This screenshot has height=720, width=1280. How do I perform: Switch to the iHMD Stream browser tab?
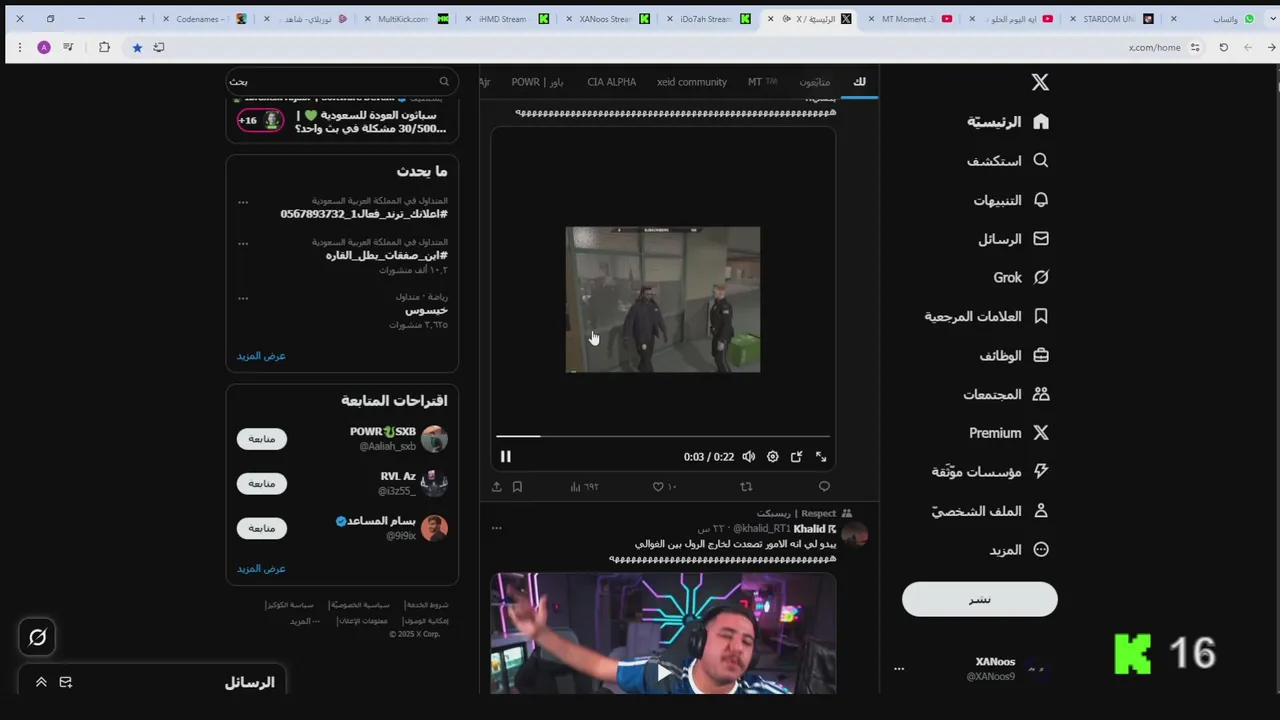(x=510, y=19)
